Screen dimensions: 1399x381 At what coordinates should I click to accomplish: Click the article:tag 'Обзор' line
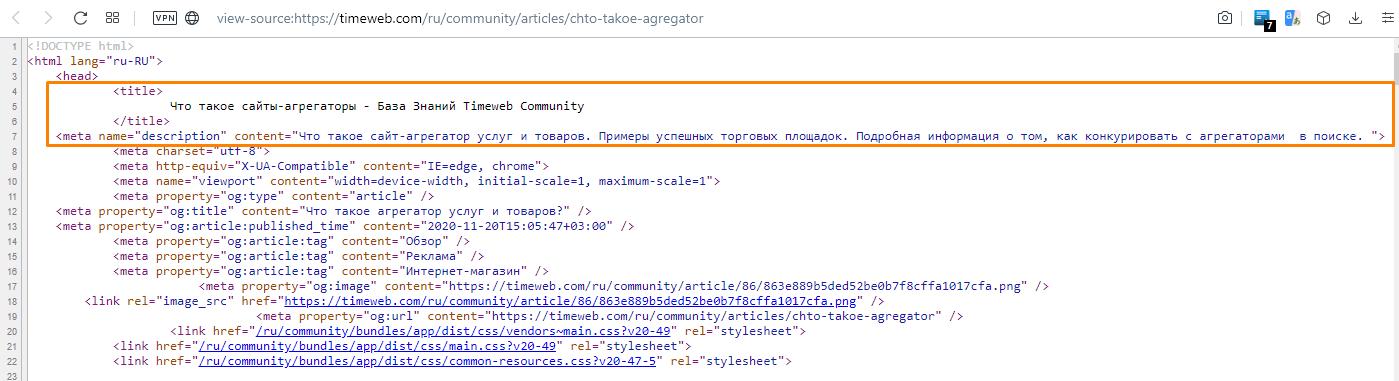click(x=291, y=241)
